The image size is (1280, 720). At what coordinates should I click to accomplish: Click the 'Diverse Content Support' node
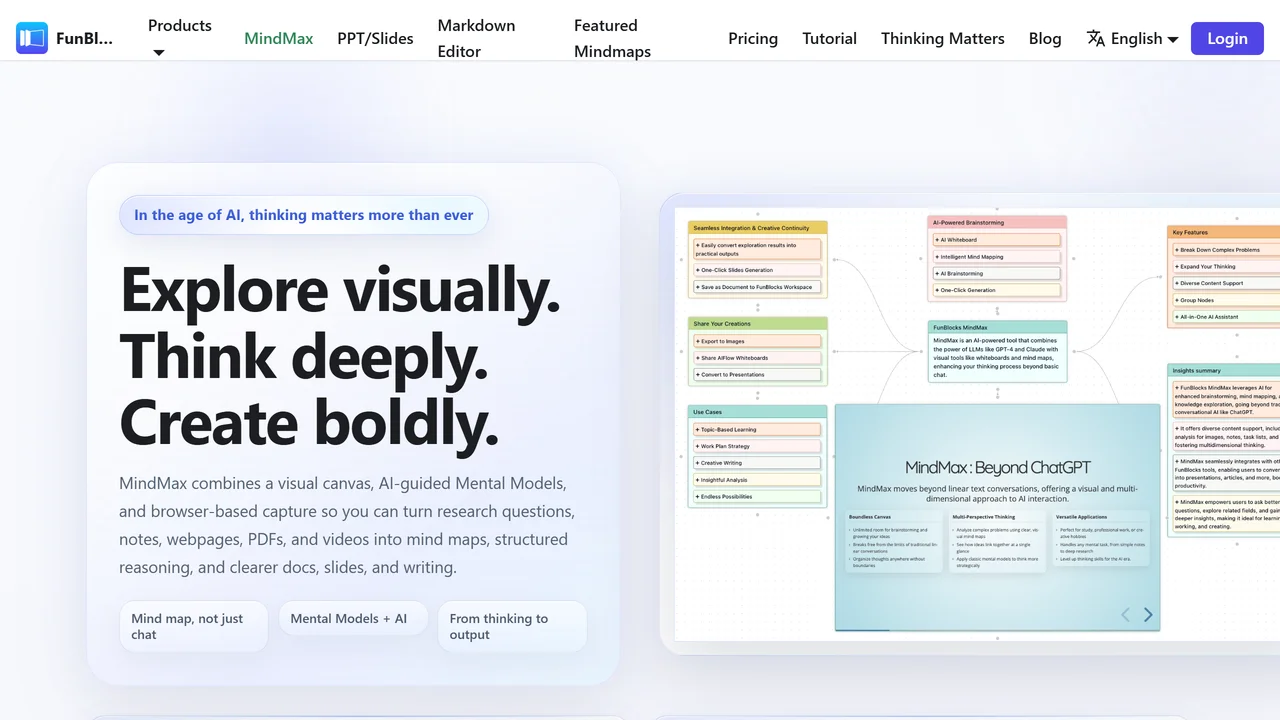pyautogui.click(x=1226, y=283)
